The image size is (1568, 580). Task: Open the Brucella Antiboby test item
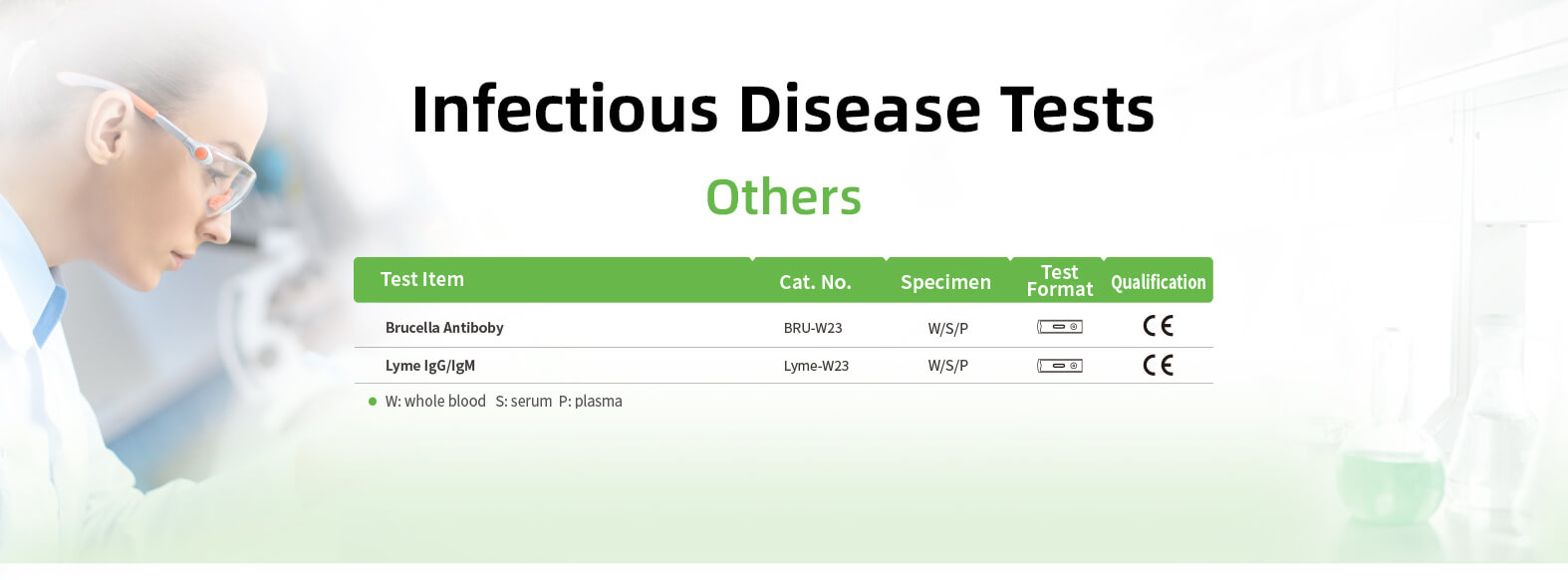click(444, 328)
